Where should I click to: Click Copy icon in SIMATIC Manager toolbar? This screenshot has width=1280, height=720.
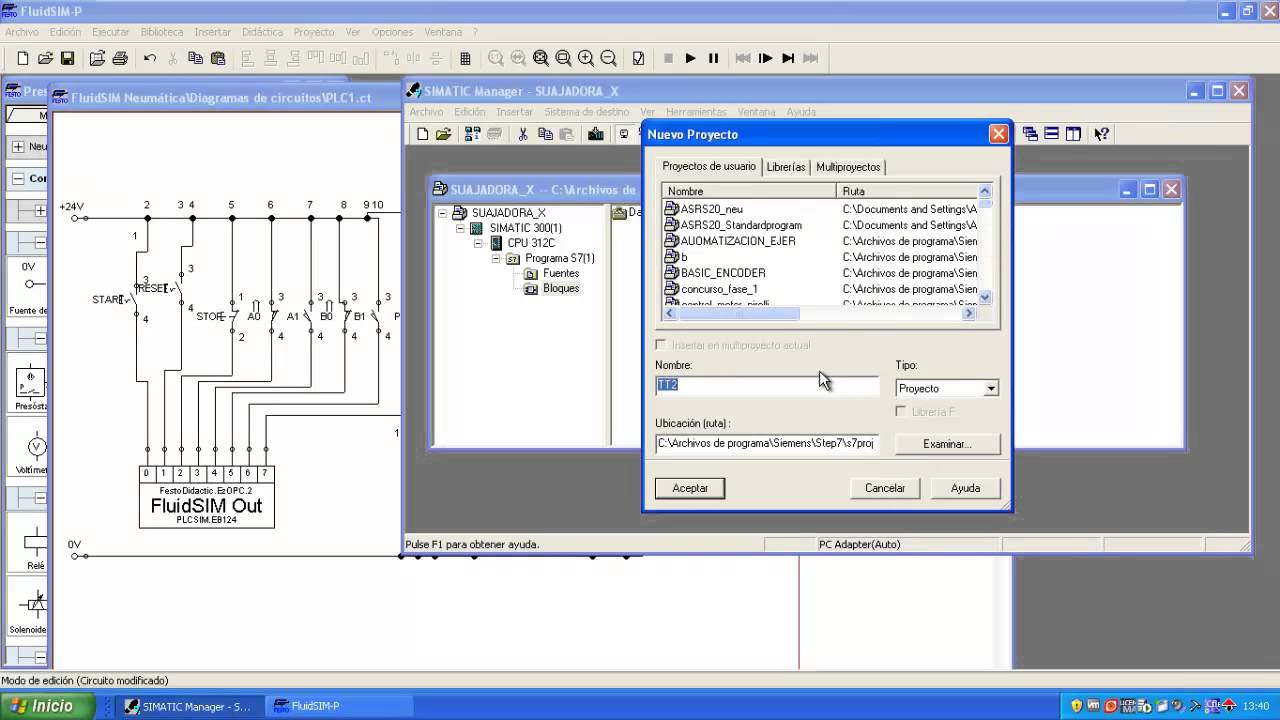[x=544, y=134]
